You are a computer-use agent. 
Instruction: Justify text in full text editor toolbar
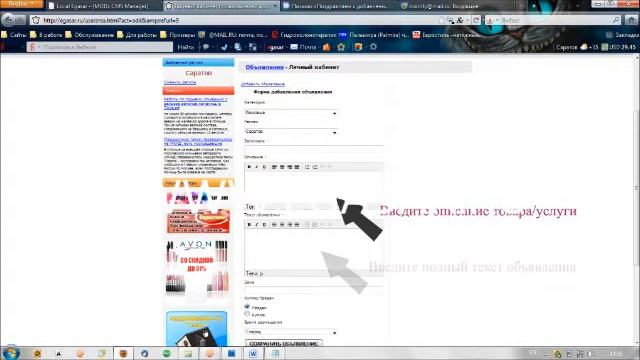point(297,224)
